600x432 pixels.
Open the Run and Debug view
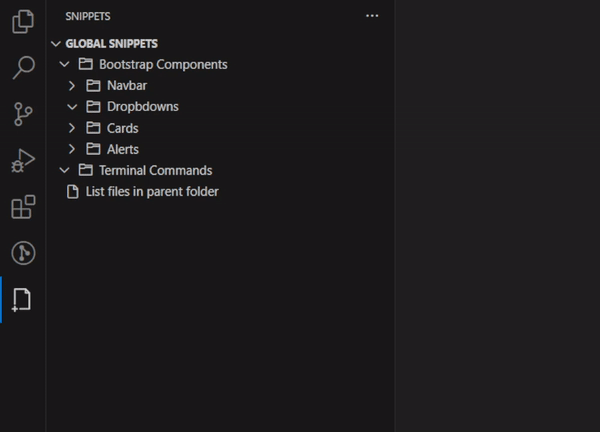click(23, 160)
